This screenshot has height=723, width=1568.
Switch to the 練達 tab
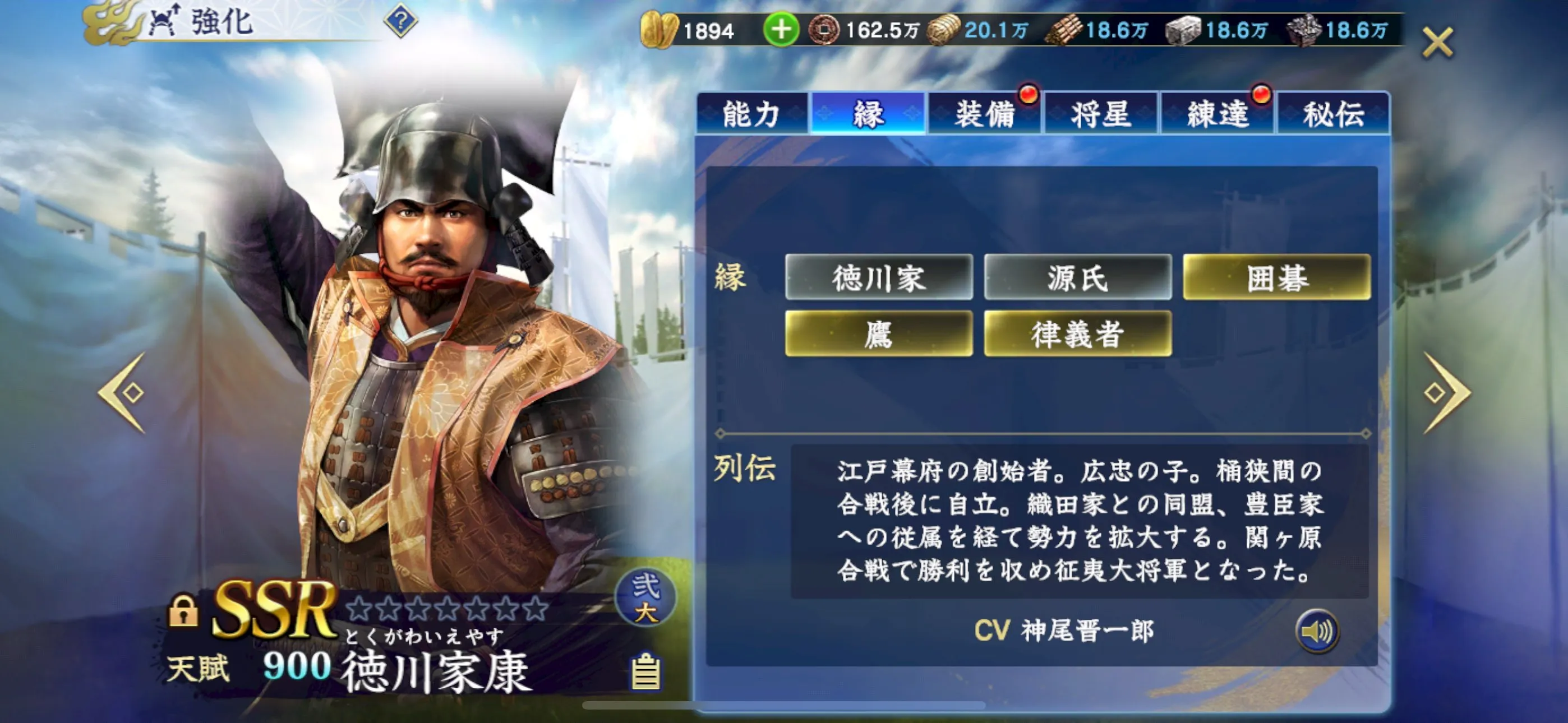[x=1217, y=114]
